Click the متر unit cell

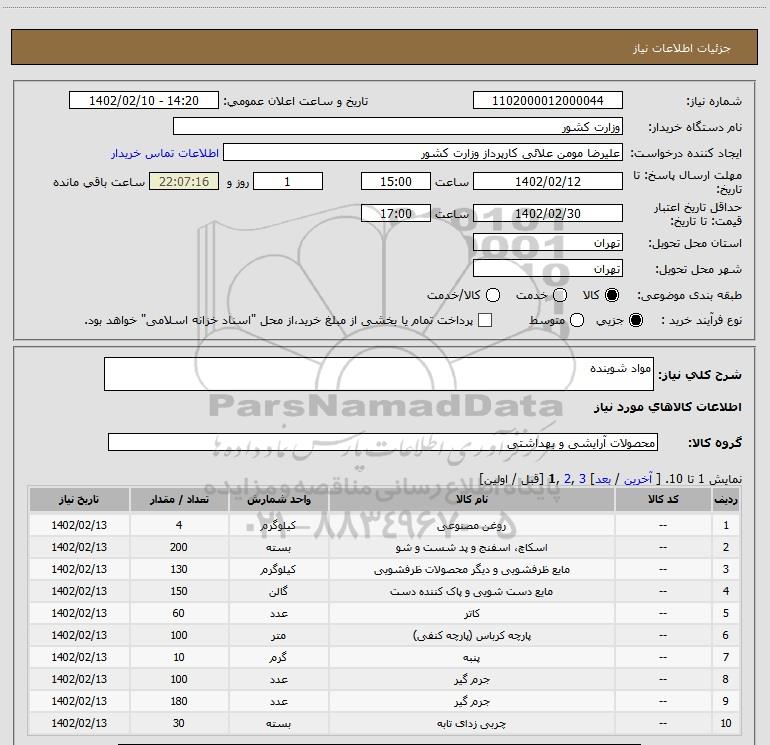[x=278, y=635]
